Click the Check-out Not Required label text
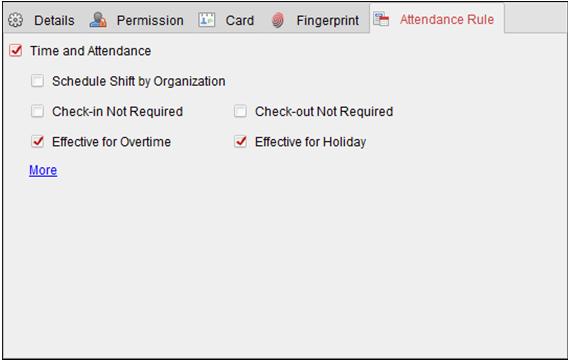569x361 pixels. click(324, 111)
